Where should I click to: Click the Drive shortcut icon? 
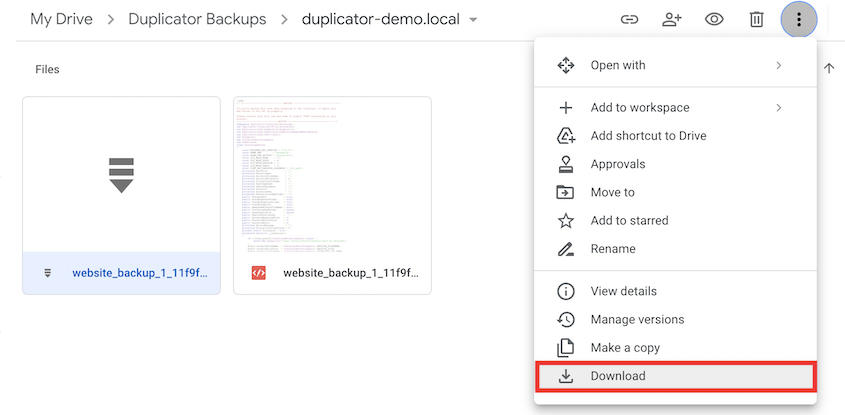click(x=565, y=136)
